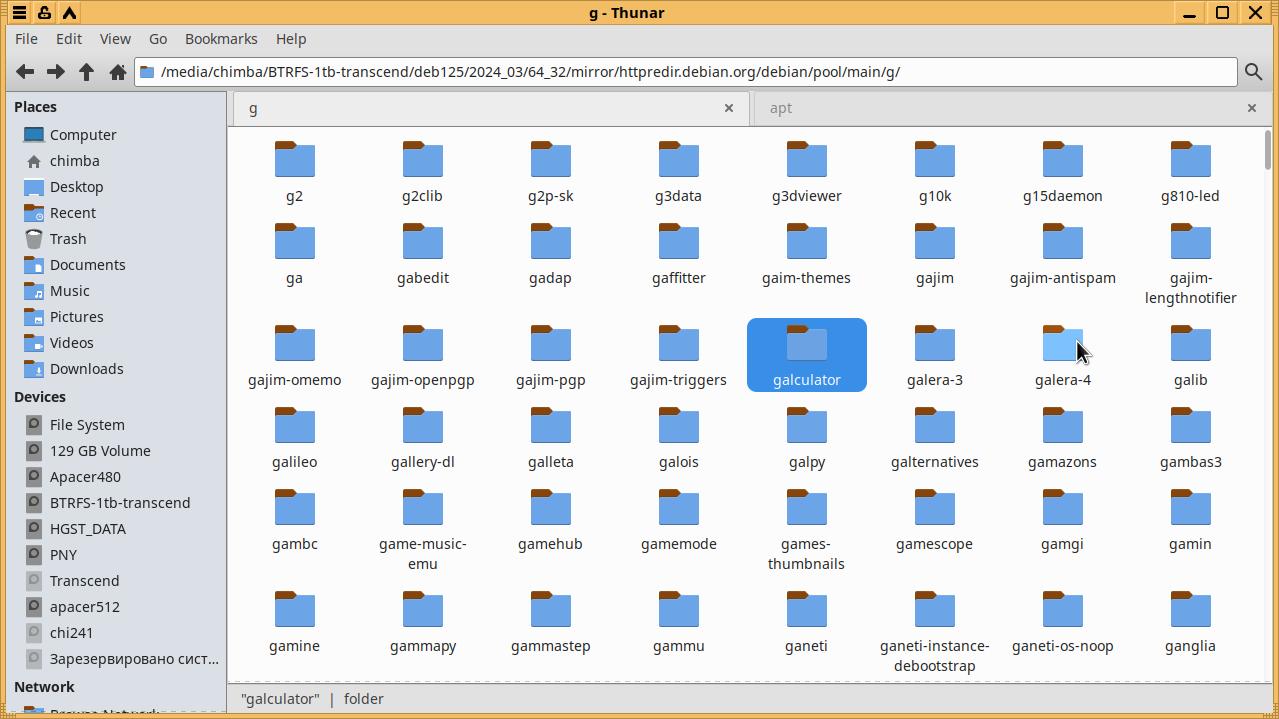Image resolution: width=1279 pixels, height=719 pixels.
Task: Select the gambas3 folder icon
Action: [x=1191, y=426]
